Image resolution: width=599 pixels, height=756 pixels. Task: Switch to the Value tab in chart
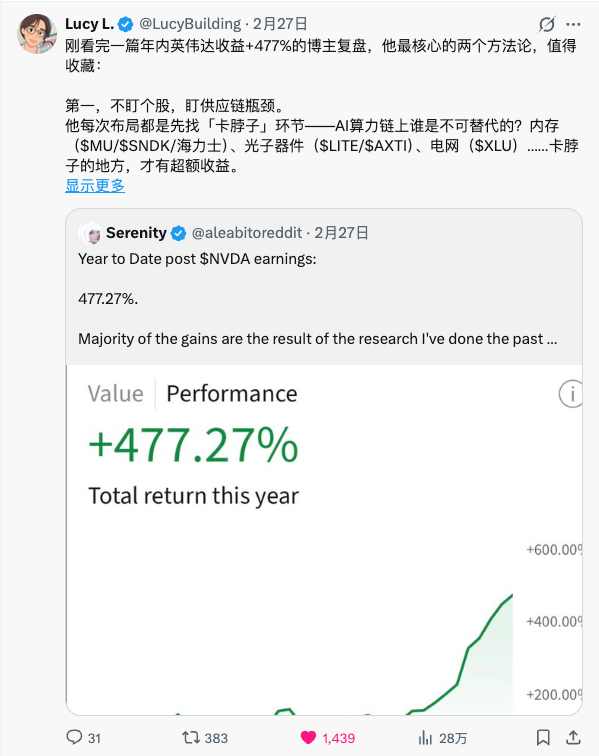pyautogui.click(x=116, y=394)
